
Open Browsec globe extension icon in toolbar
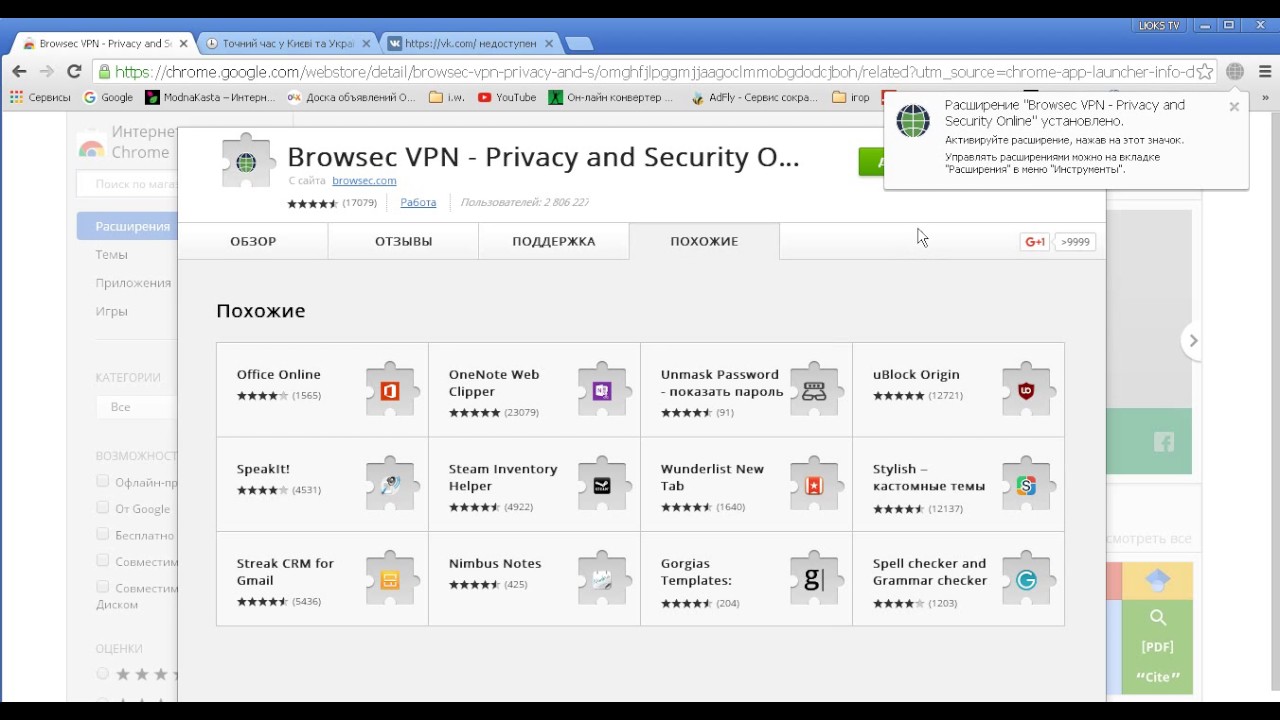(1235, 72)
